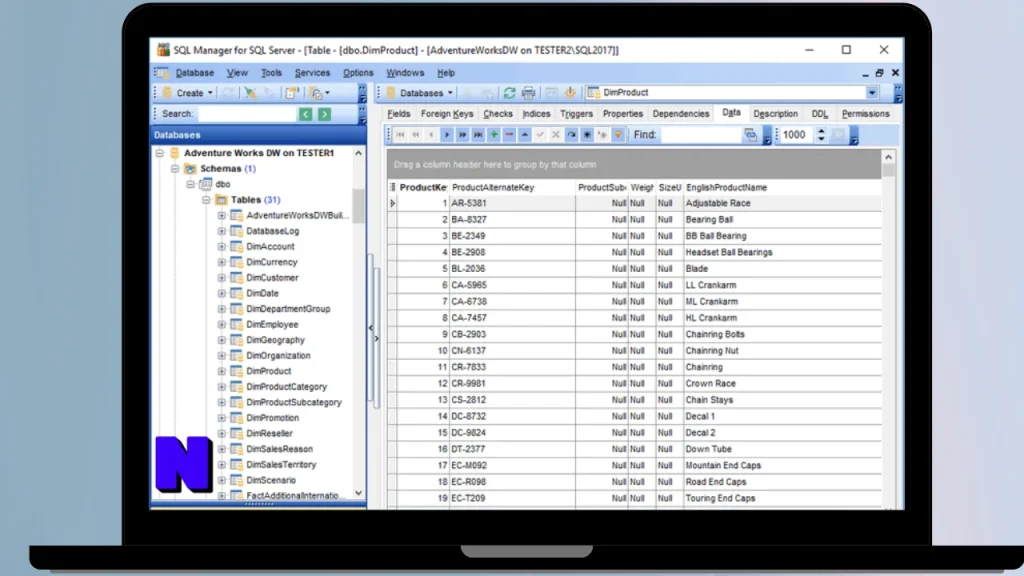Click the edit record up-triangle icon
Viewport: 1024px width, 576px height.
[x=525, y=135]
